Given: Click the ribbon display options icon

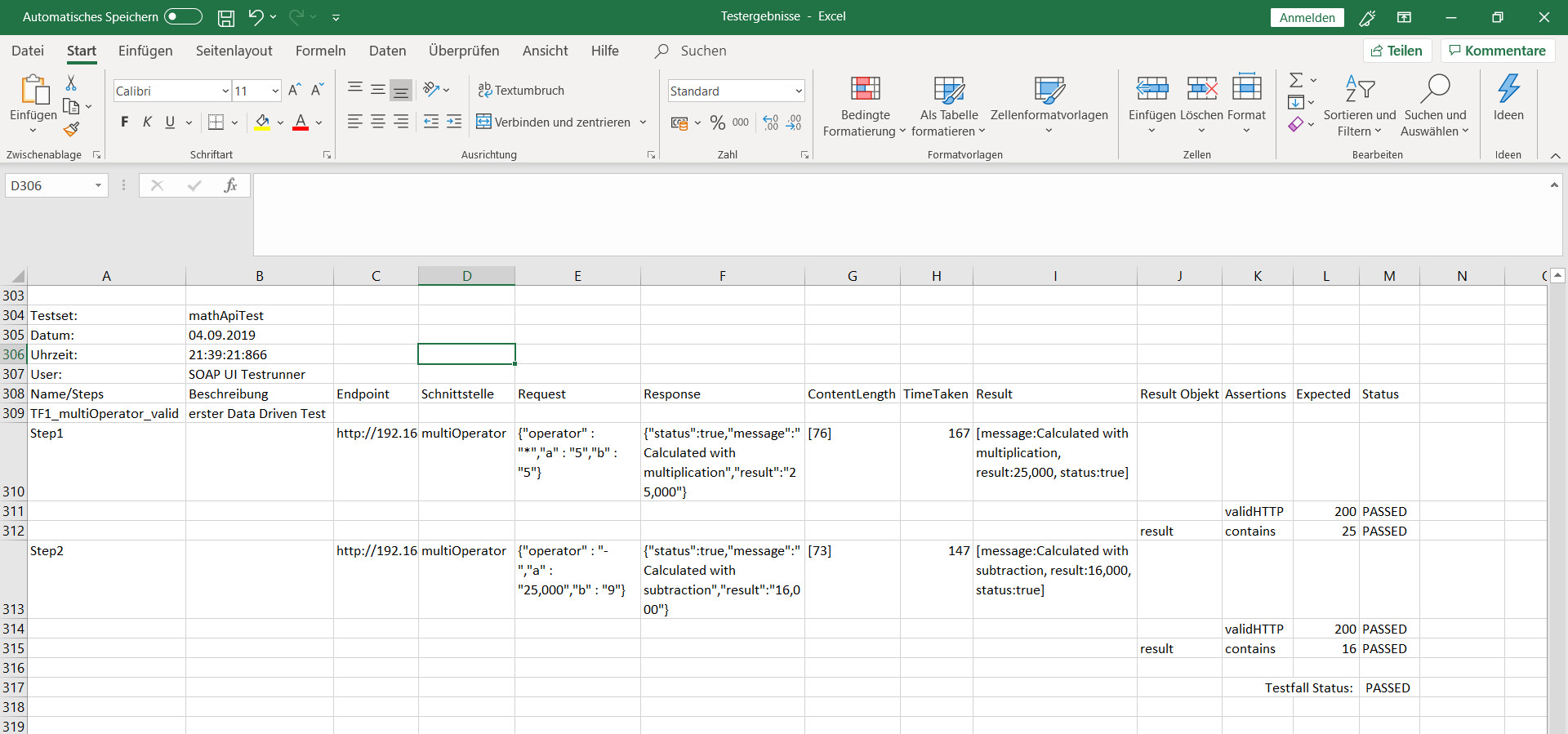Looking at the screenshot, I should pos(1405,17).
